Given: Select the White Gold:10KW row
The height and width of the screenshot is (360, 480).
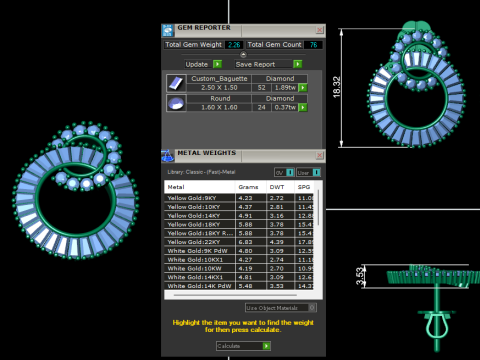Looking at the screenshot, I should (239, 268).
